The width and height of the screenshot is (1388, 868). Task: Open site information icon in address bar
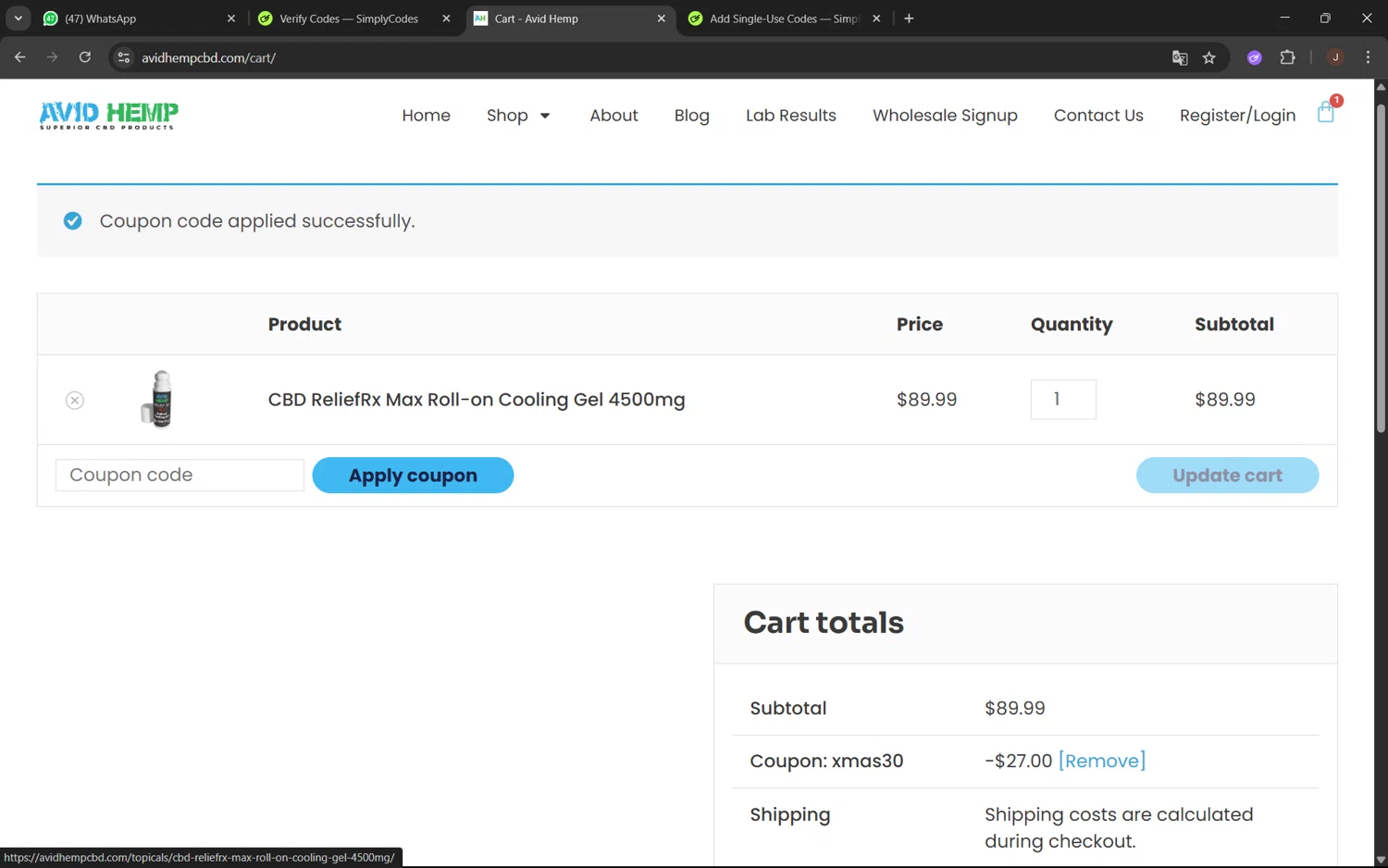point(123,57)
